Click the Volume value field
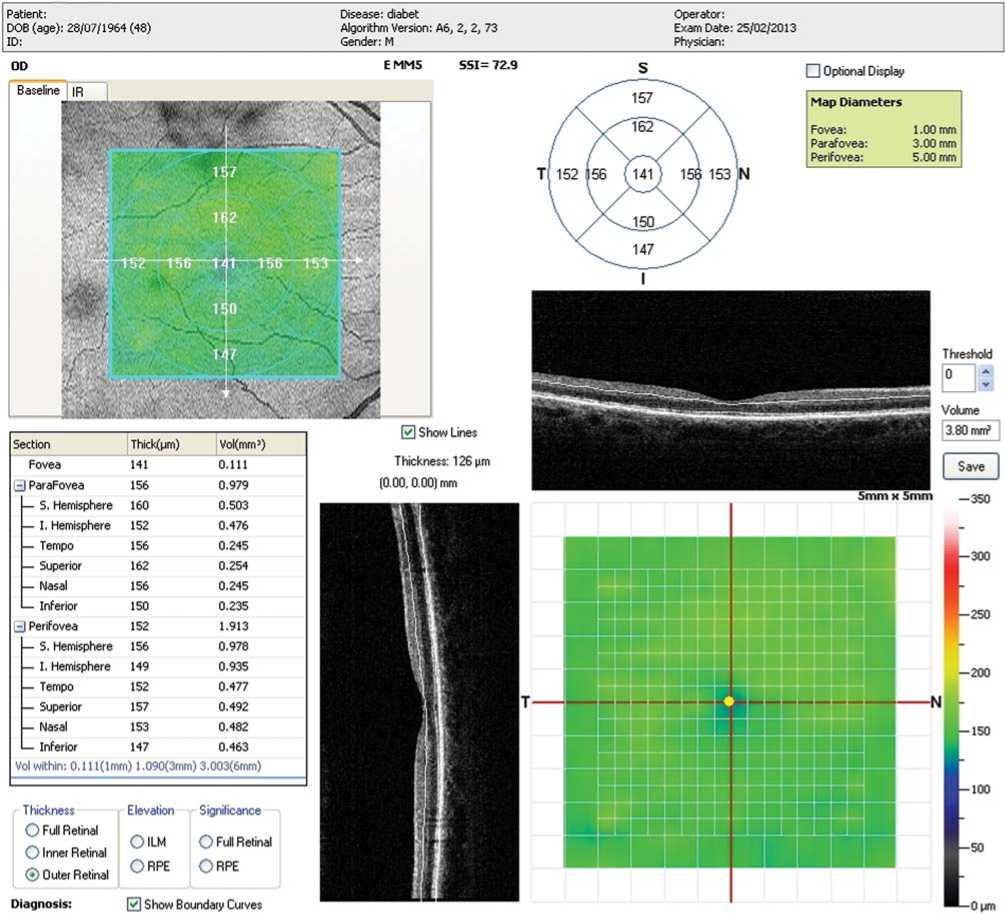 (x=970, y=430)
